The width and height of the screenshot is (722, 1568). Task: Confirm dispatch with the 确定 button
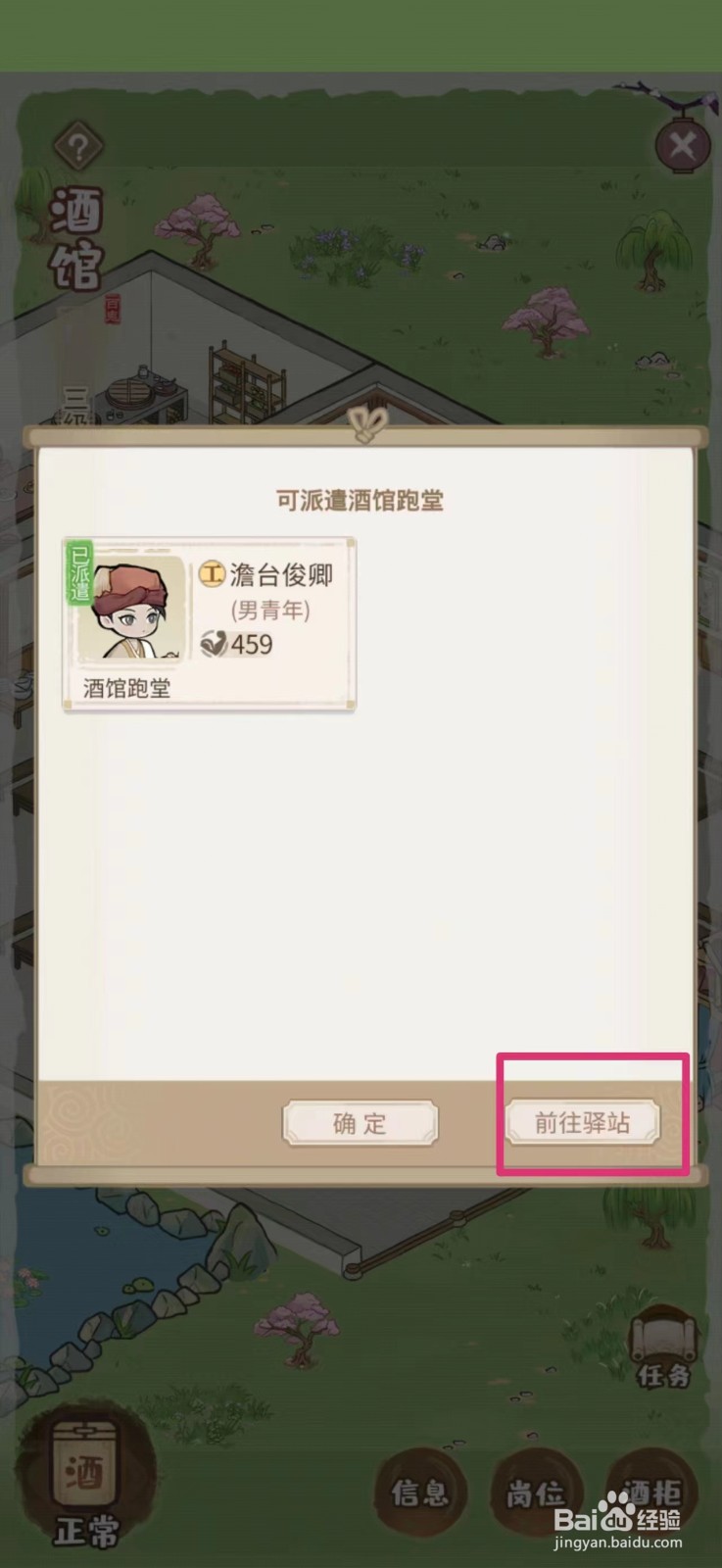(x=360, y=1123)
